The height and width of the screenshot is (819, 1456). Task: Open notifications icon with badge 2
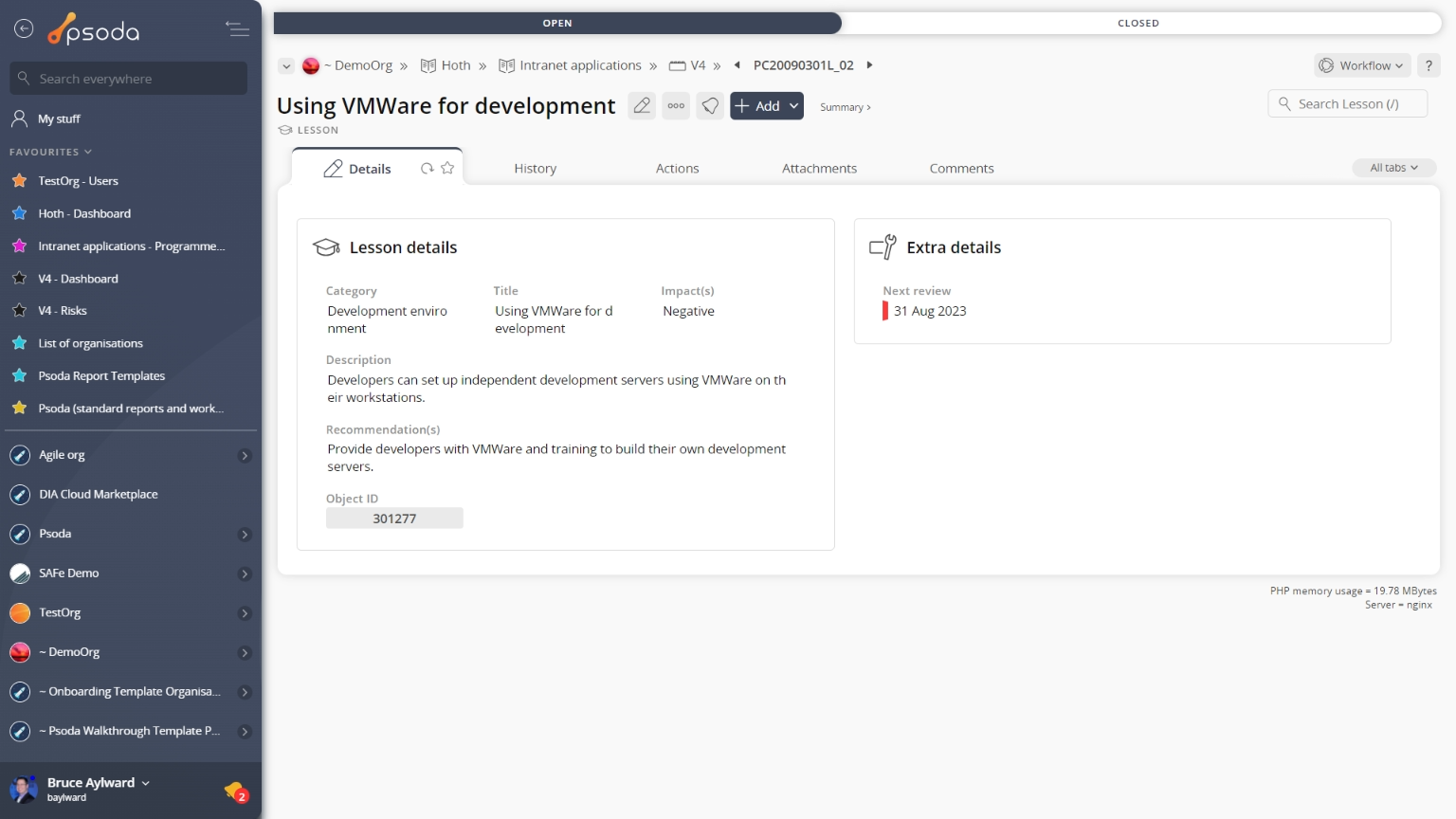(x=235, y=791)
